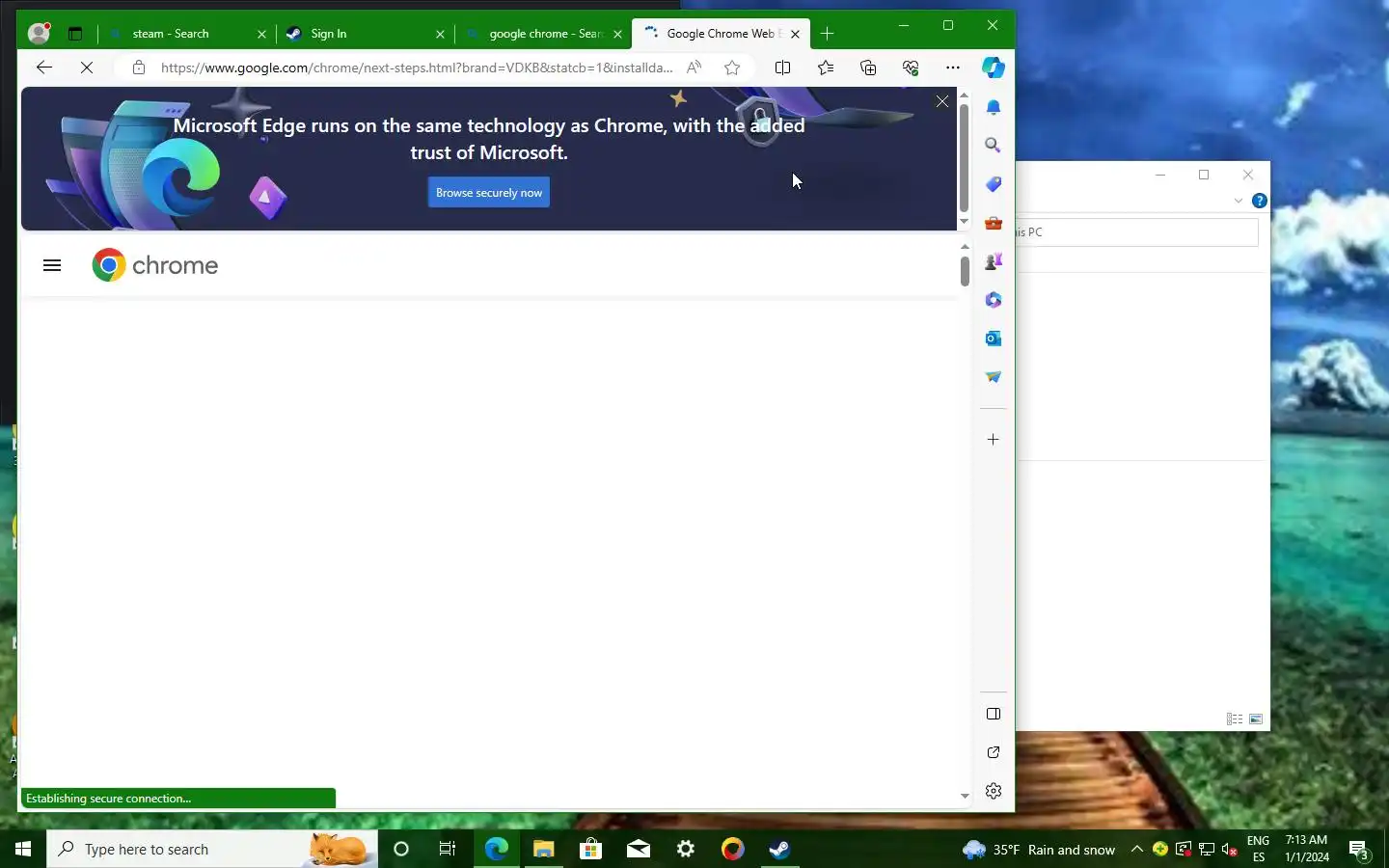The height and width of the screenshot is (868, 1389).
Task: Close the Sign In tab
Action: coord(440,34)
